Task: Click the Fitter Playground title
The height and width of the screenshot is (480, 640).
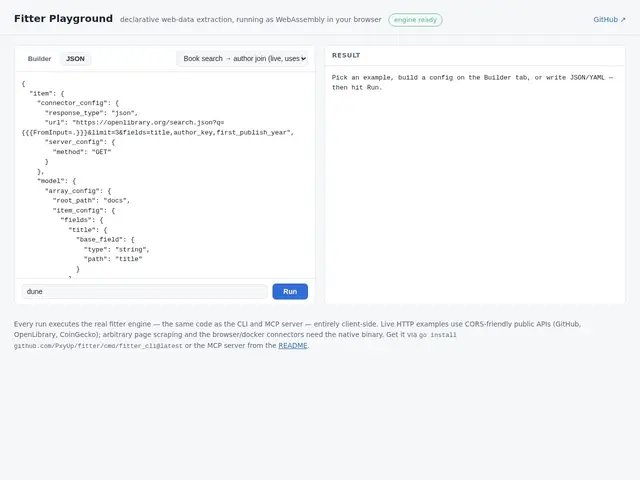Action: pos(63,19)
